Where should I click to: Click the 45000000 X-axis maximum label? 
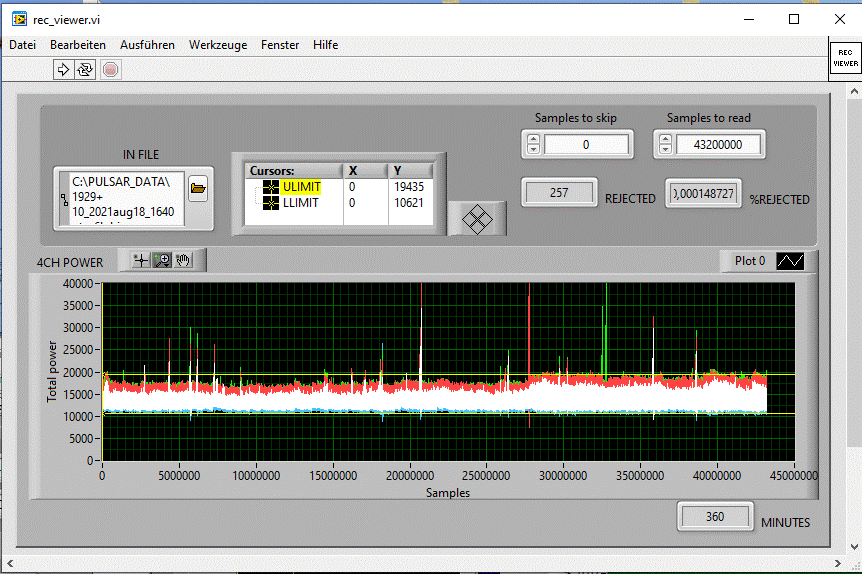pos(793,476)
